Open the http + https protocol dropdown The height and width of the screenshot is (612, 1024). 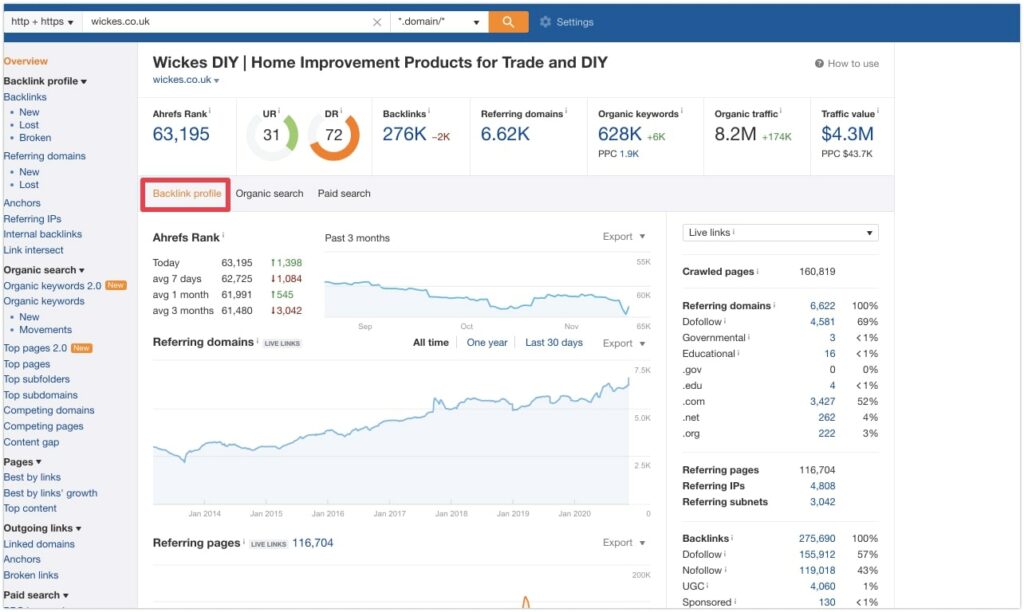(42, 22)
